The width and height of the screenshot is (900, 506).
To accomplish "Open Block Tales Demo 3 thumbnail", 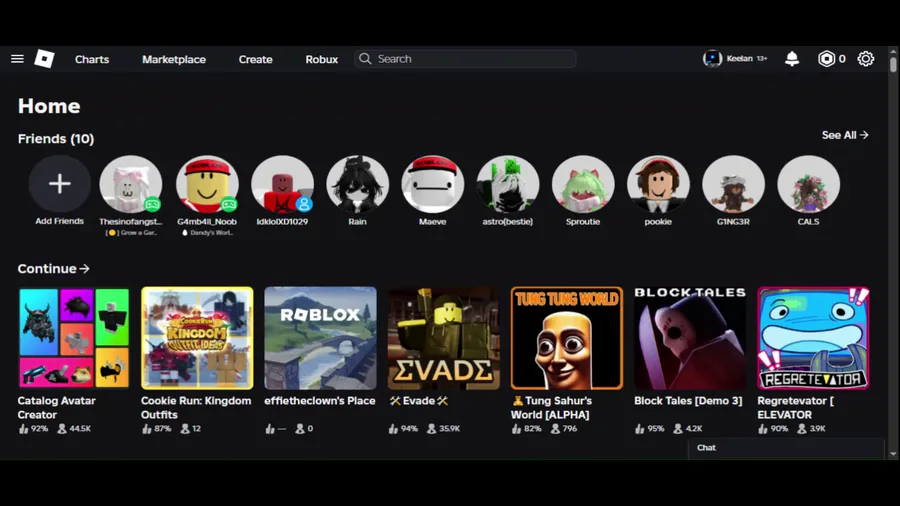I will tap(690, 338).
